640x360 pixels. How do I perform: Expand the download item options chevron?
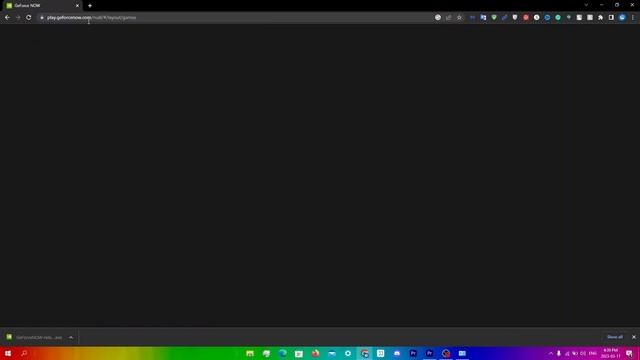point(71,337)
